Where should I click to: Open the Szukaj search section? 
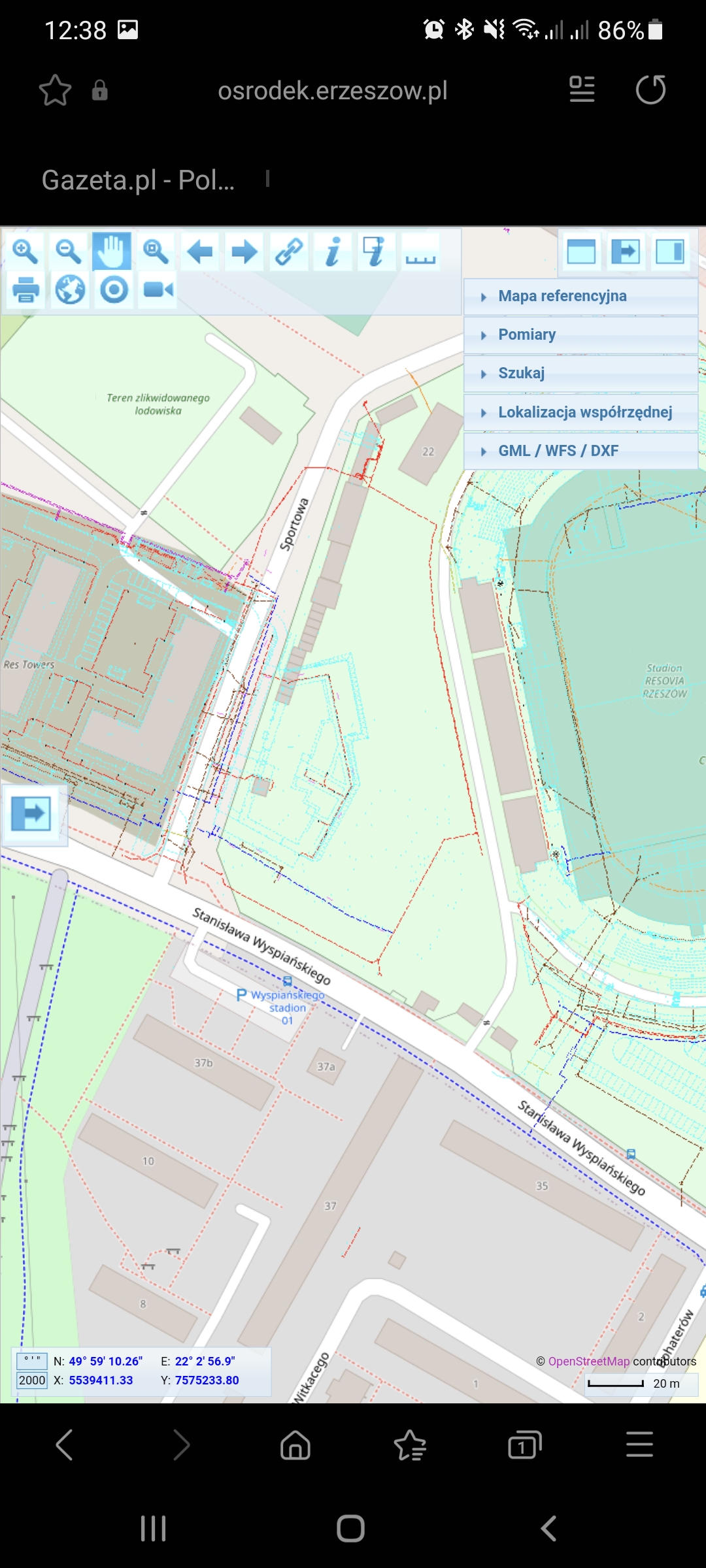[521, 374]
